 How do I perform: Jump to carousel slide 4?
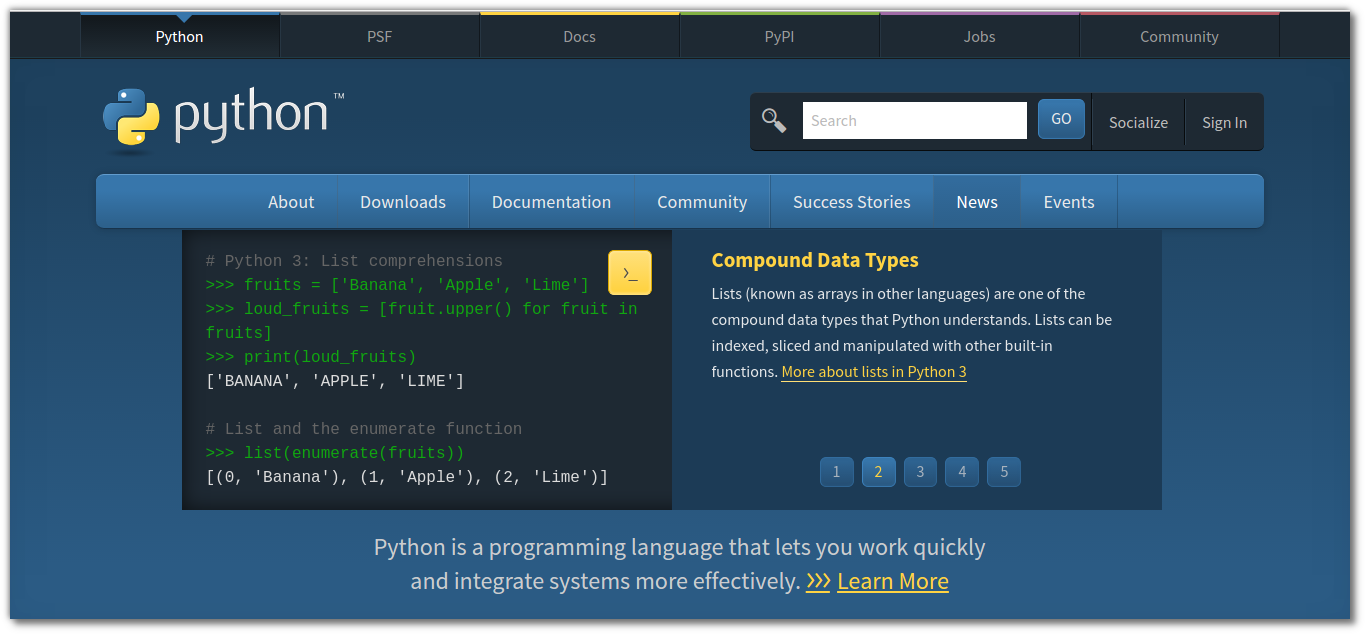click(x=962, y=472)
